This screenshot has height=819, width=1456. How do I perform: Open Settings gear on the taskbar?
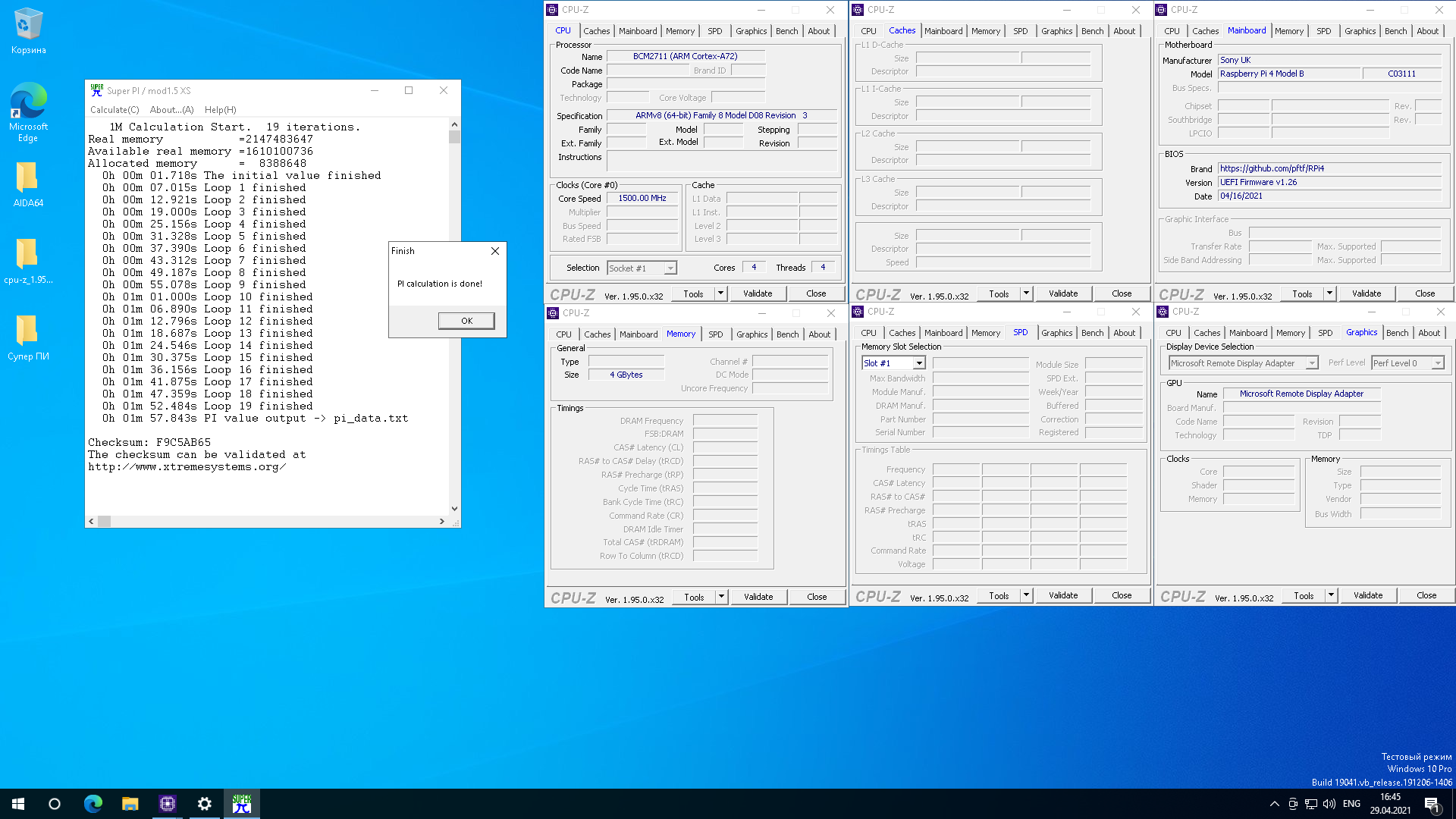205,804
